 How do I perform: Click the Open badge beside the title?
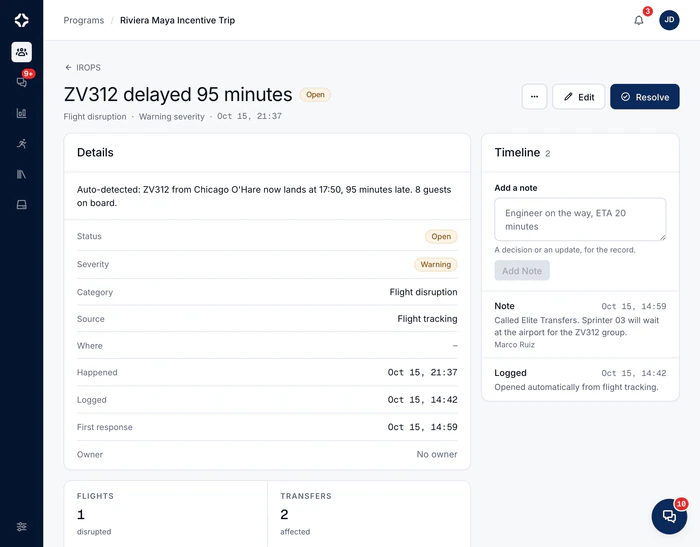(x=315, y=95)
